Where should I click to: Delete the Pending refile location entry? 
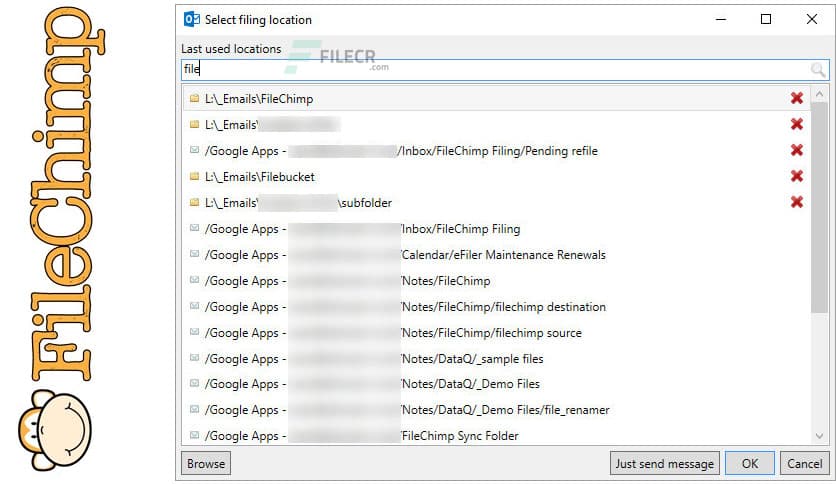797,150
